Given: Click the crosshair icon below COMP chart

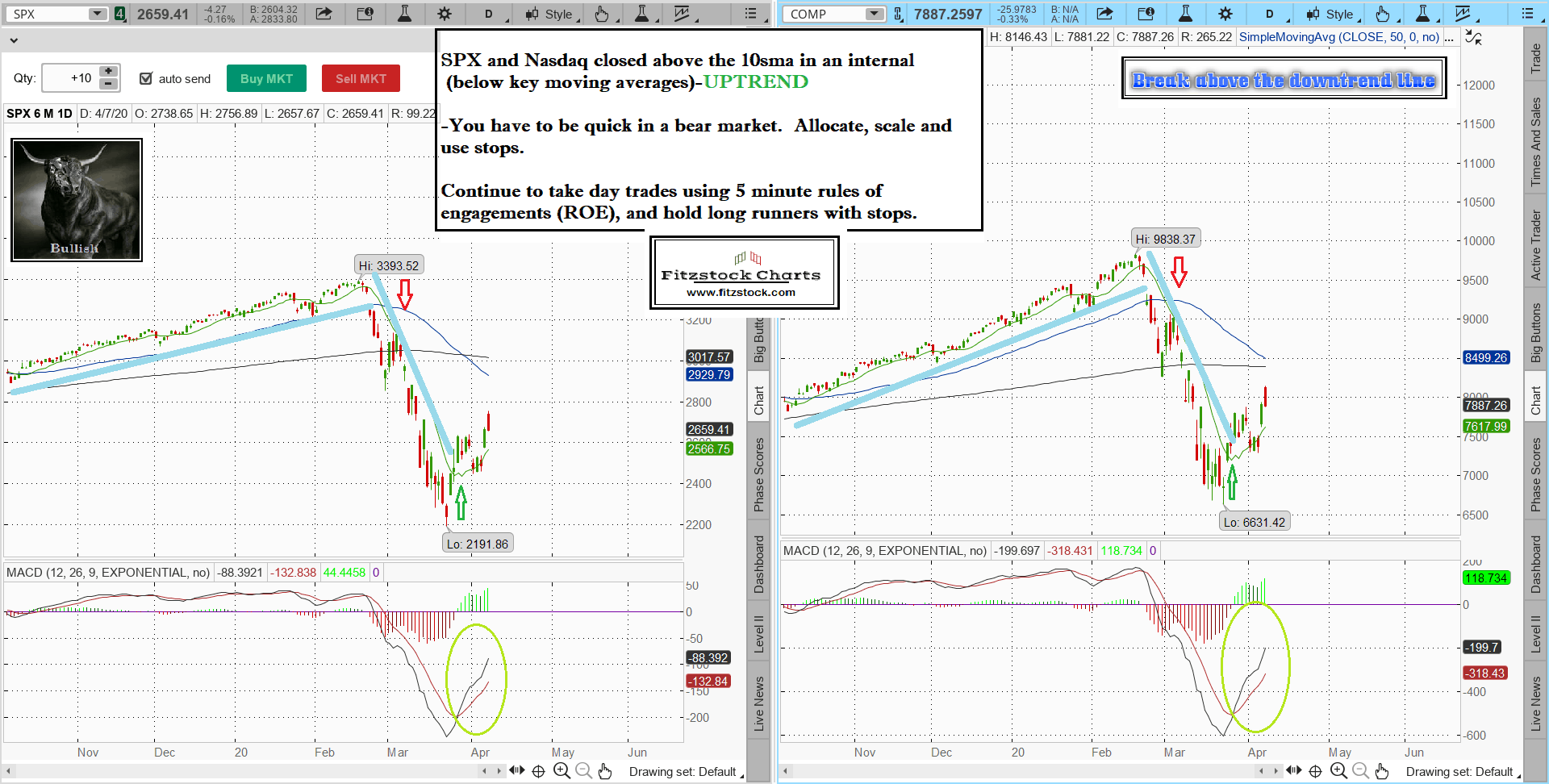Looking at the screenshot, I should coord(1315,771).
